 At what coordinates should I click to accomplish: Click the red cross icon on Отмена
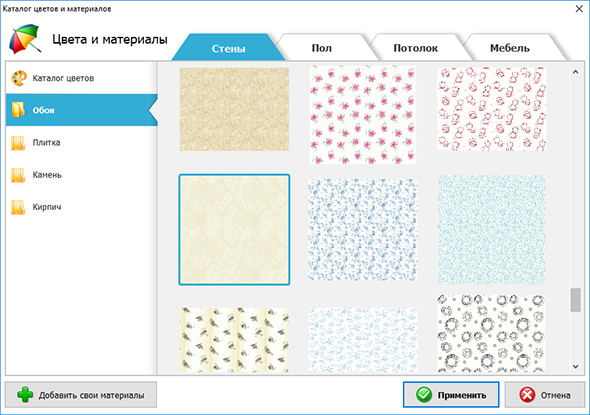coord(527,395)
